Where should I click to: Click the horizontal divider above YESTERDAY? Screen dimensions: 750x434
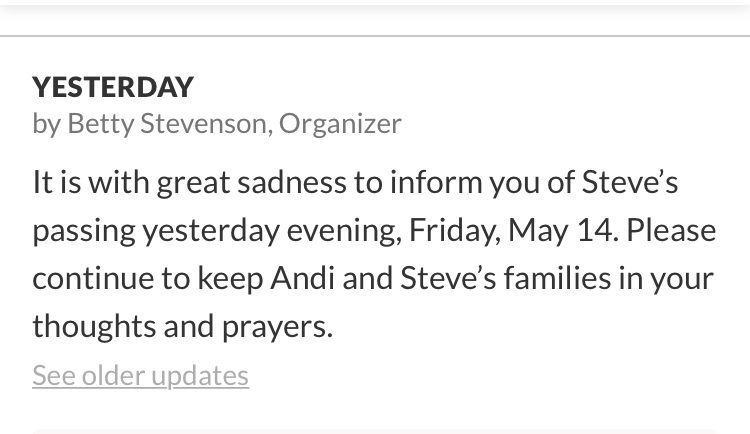pos(375,36)
